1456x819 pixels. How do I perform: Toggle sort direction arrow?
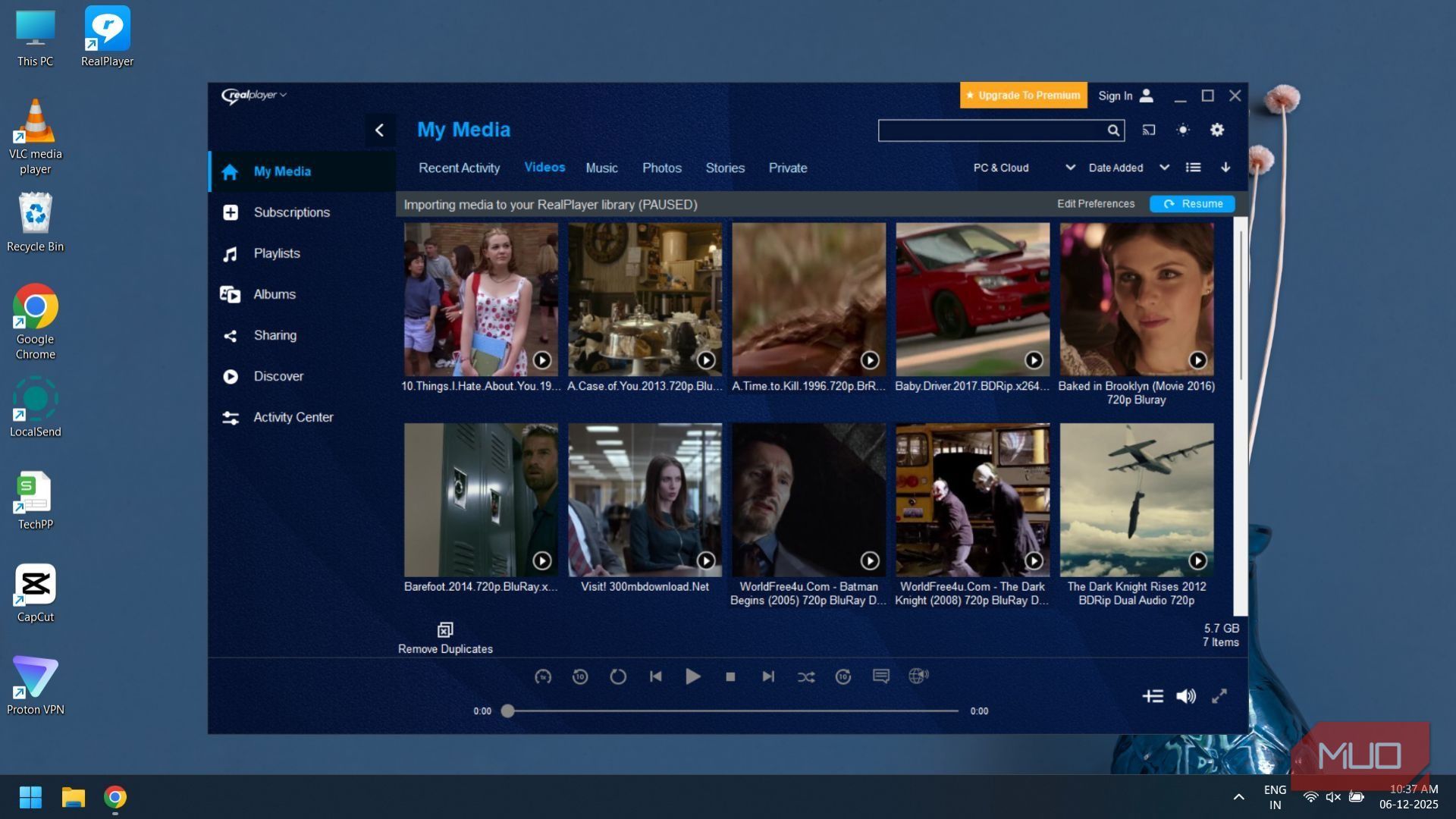click(1225, 168)
